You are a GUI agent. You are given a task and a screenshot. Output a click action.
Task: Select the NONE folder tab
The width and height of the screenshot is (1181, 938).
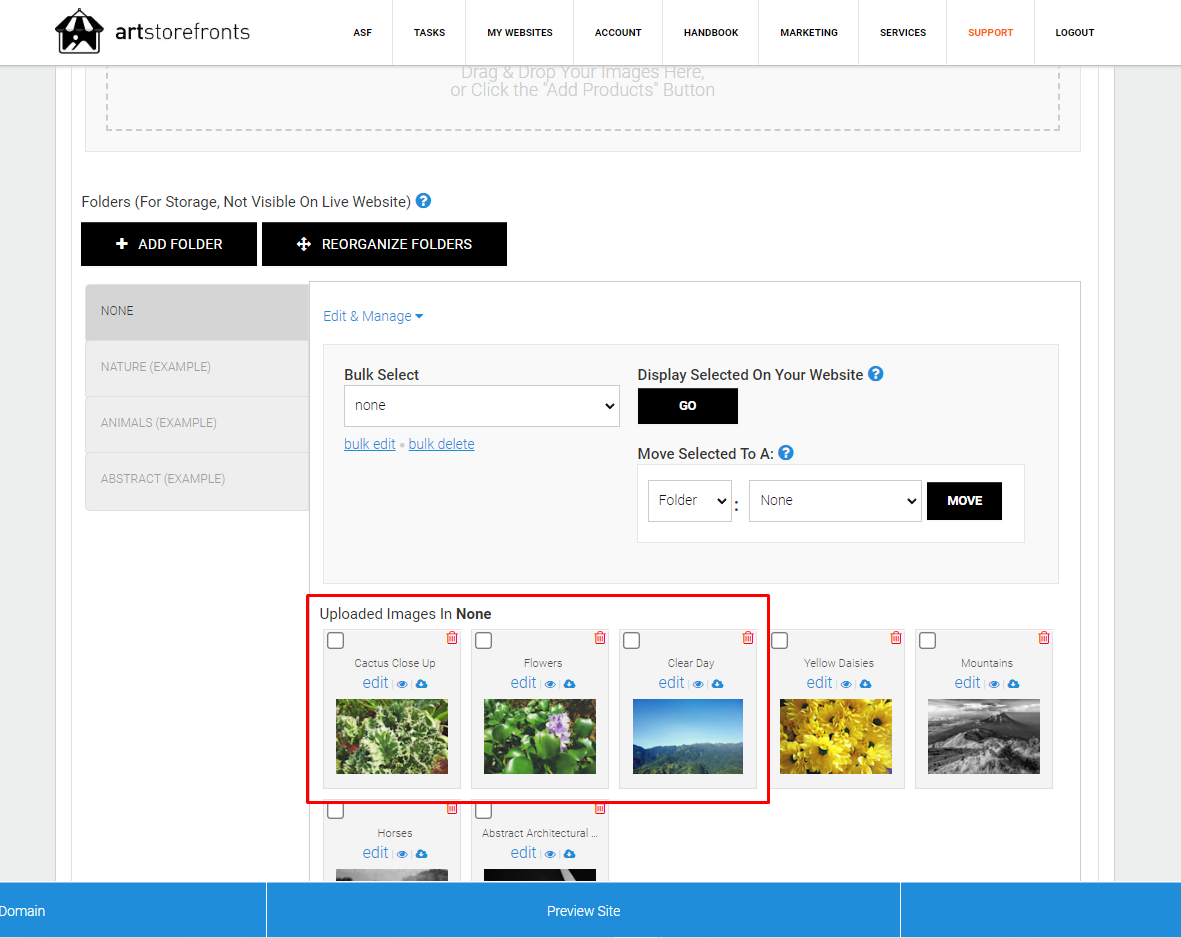pos(197,311)
